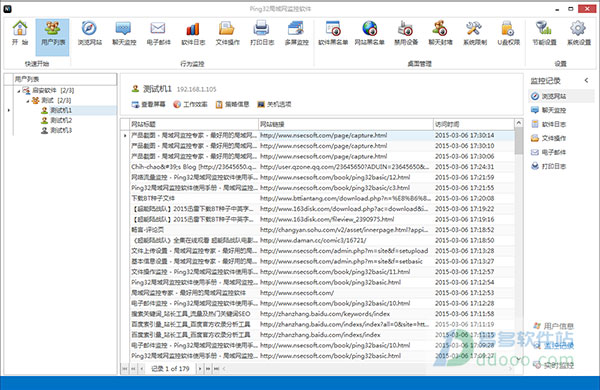Sort by 访问时间 column header
600x390 pixels.
(474, 124)
